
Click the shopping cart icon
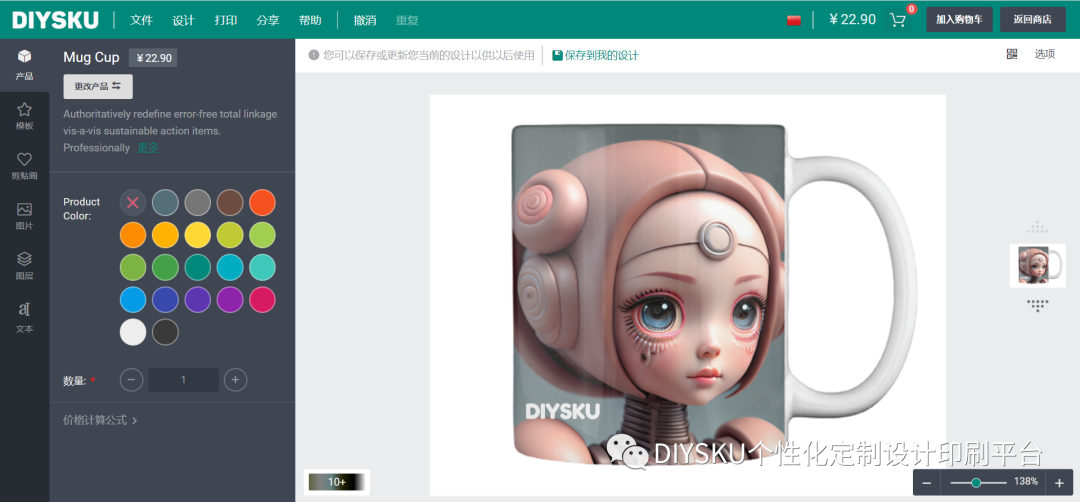(897, 19)
